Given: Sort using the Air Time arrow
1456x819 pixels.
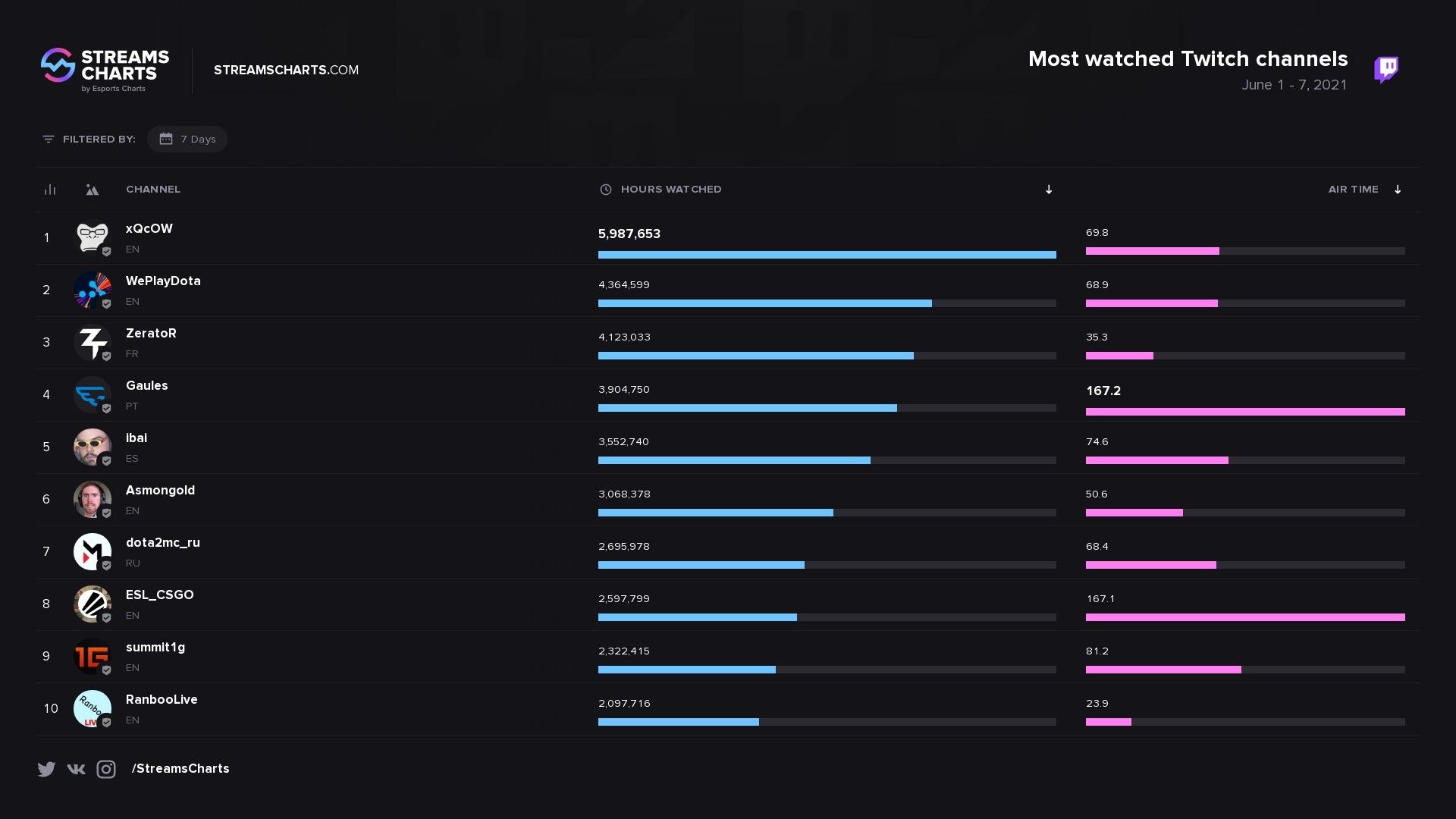Looking at the screenshot, I should pos(1398,190).
